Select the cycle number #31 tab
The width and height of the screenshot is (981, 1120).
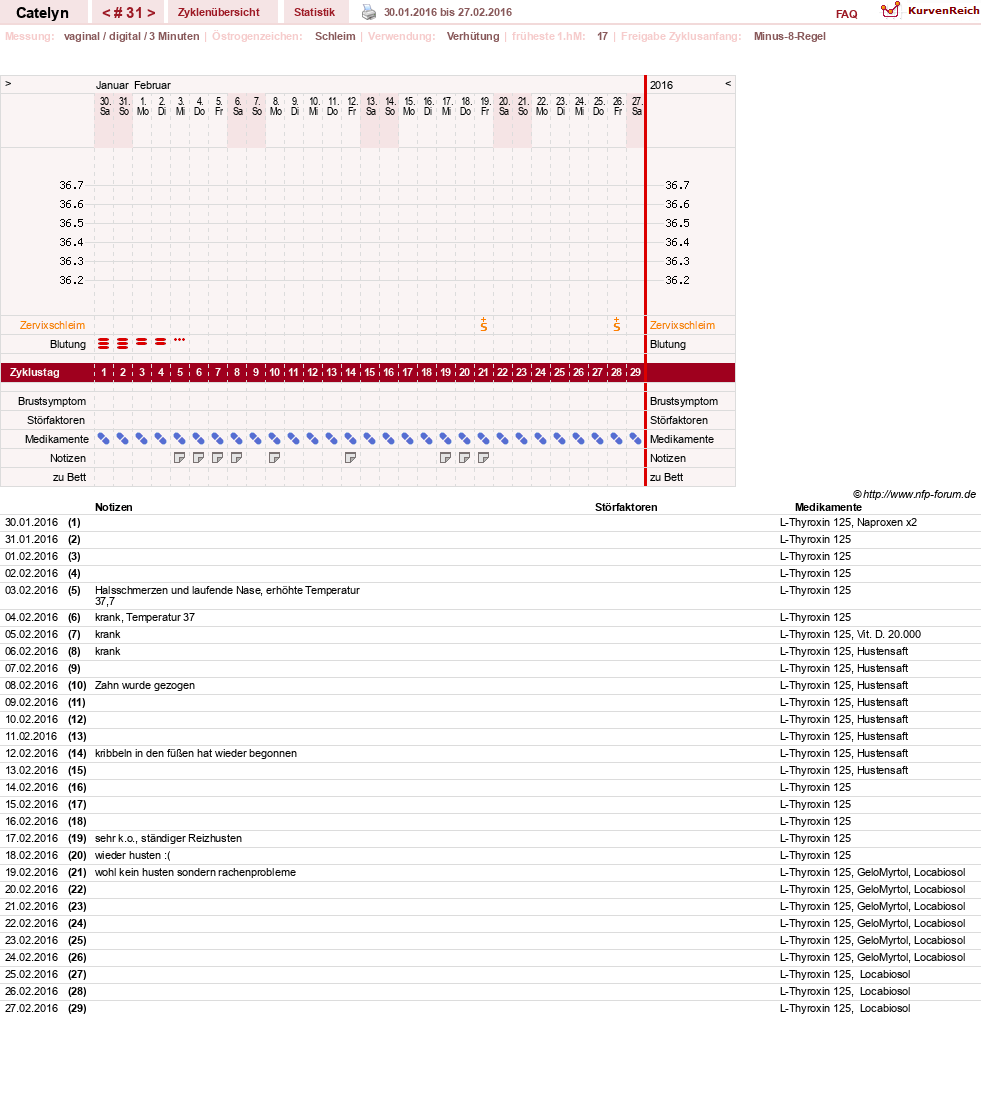pyautogui.click(x=129, y=13)
